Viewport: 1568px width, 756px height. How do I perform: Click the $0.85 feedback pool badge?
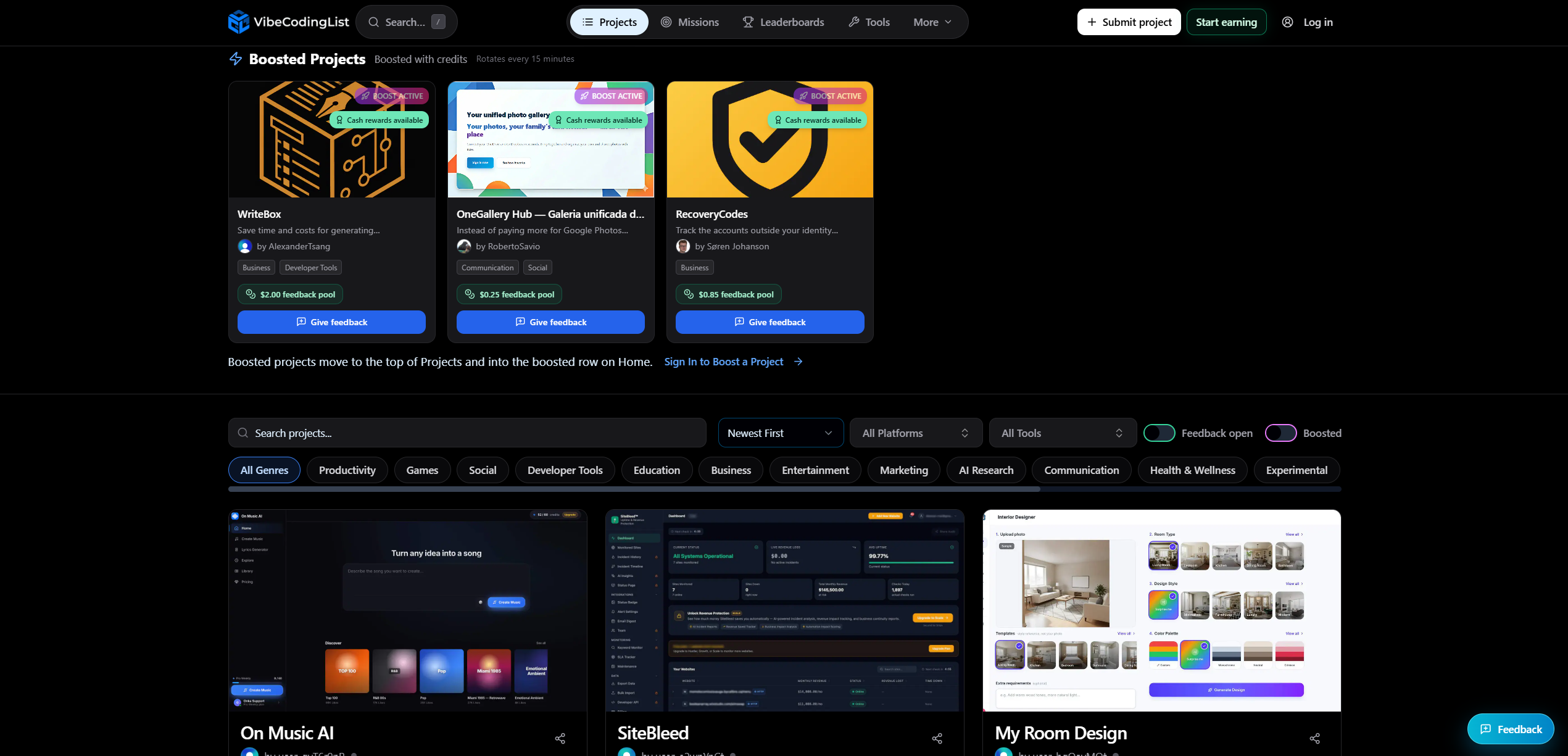click(729, 294)
